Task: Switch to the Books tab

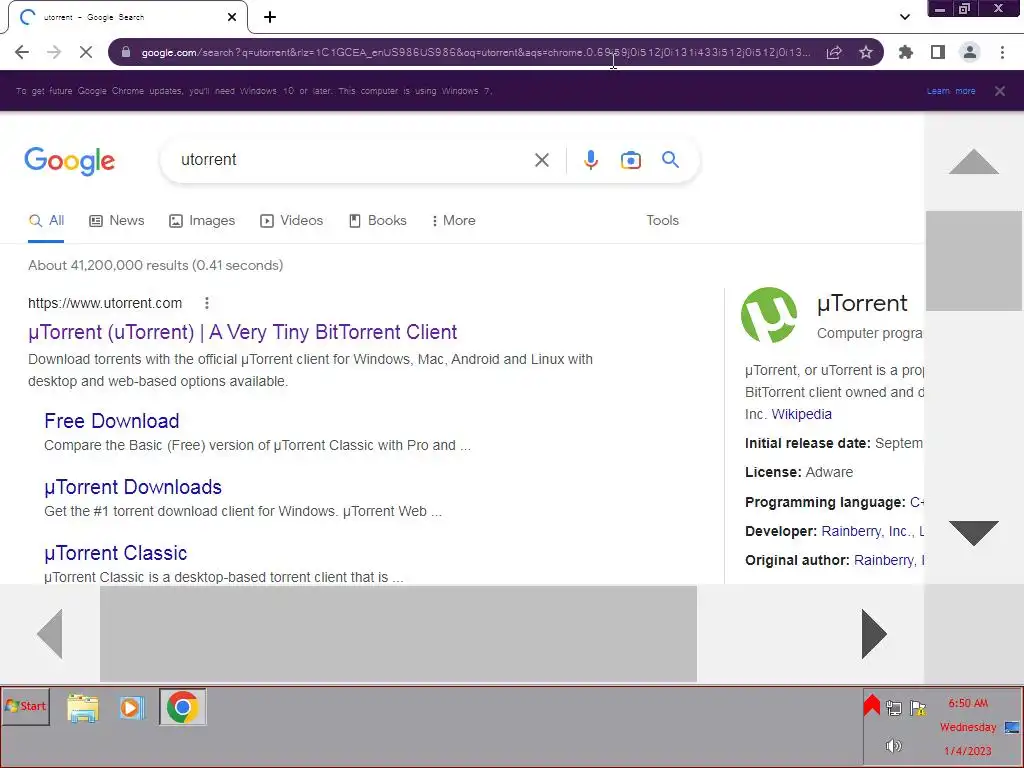Action: coord(377,221)
